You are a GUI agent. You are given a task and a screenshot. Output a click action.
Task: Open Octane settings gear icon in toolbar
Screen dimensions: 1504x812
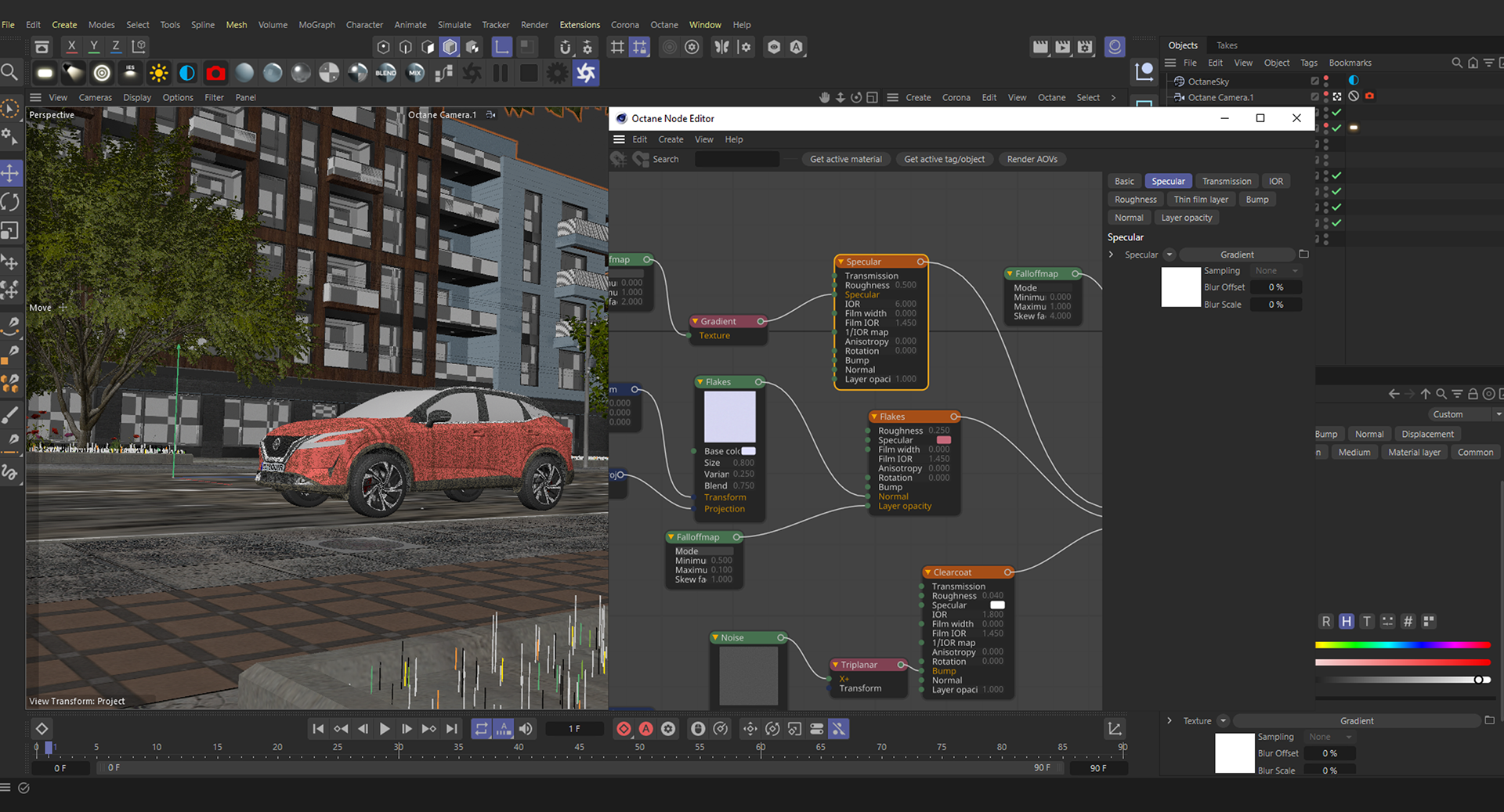(557, 73)
